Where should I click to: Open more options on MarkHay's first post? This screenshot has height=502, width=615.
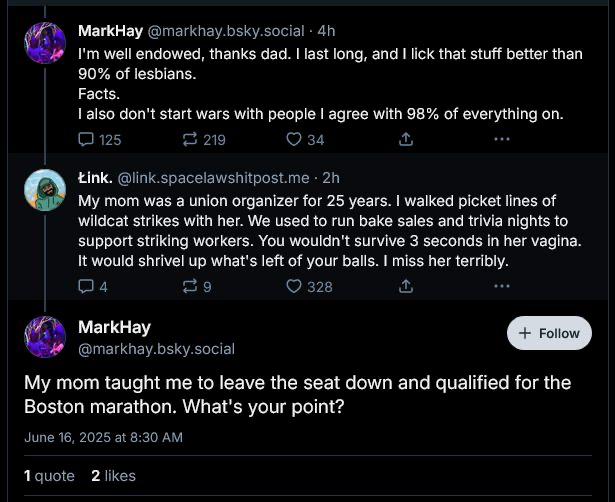502,140
